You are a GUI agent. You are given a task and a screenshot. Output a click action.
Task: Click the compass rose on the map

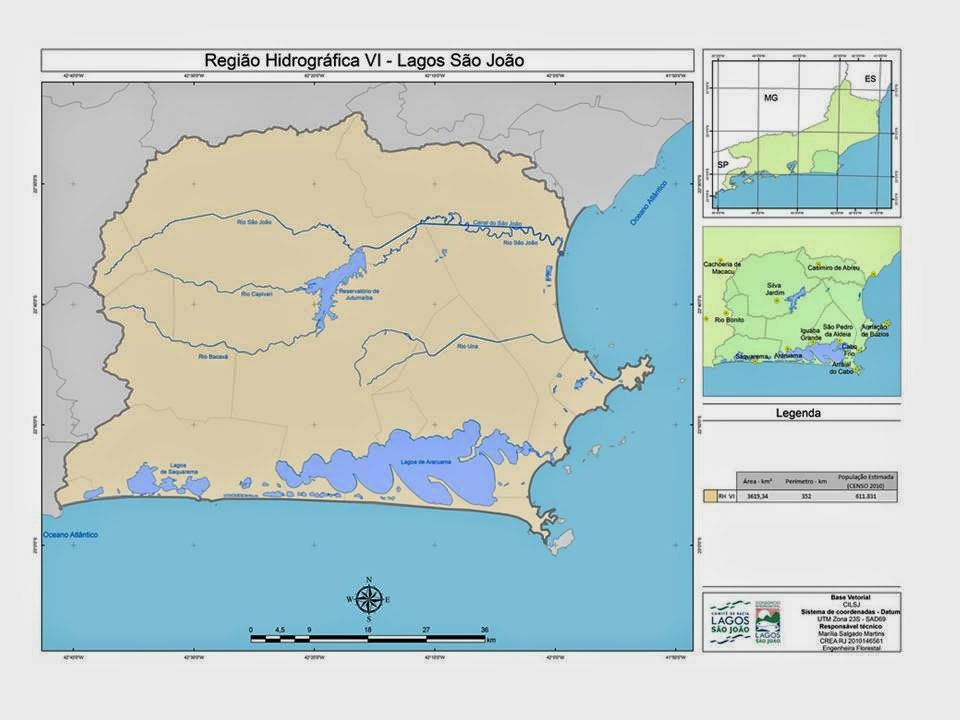[x=369, y=599]
